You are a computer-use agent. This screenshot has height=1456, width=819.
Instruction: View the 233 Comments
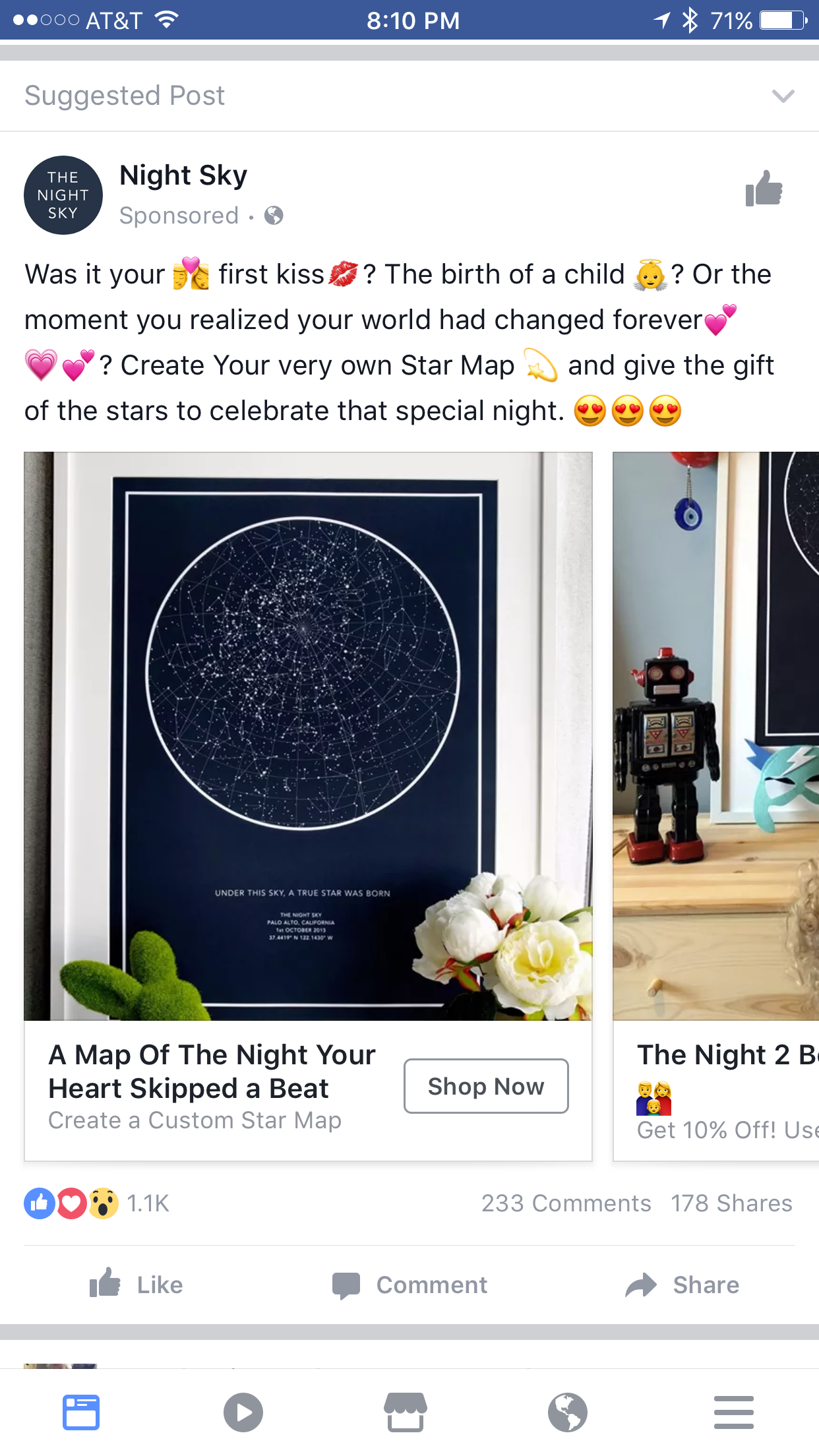point(566,1203)
